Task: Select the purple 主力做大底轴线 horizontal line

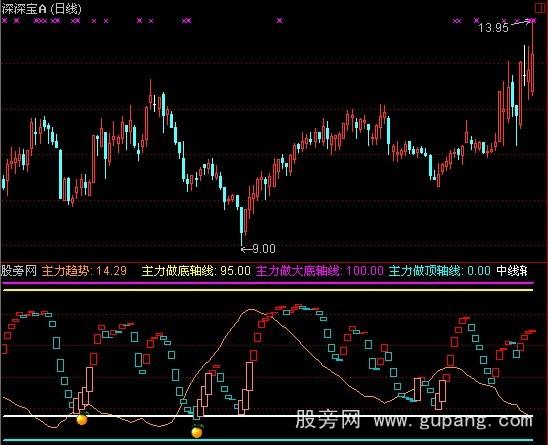Action: click(x=268, y=283)
